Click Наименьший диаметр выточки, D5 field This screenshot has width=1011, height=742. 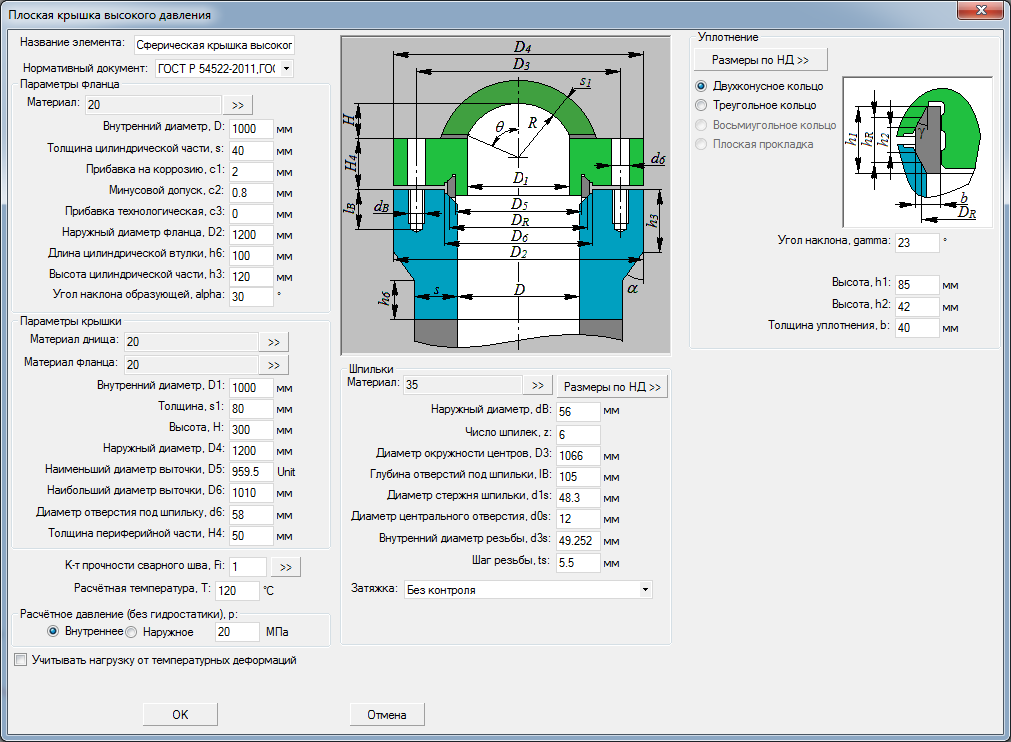251,472
